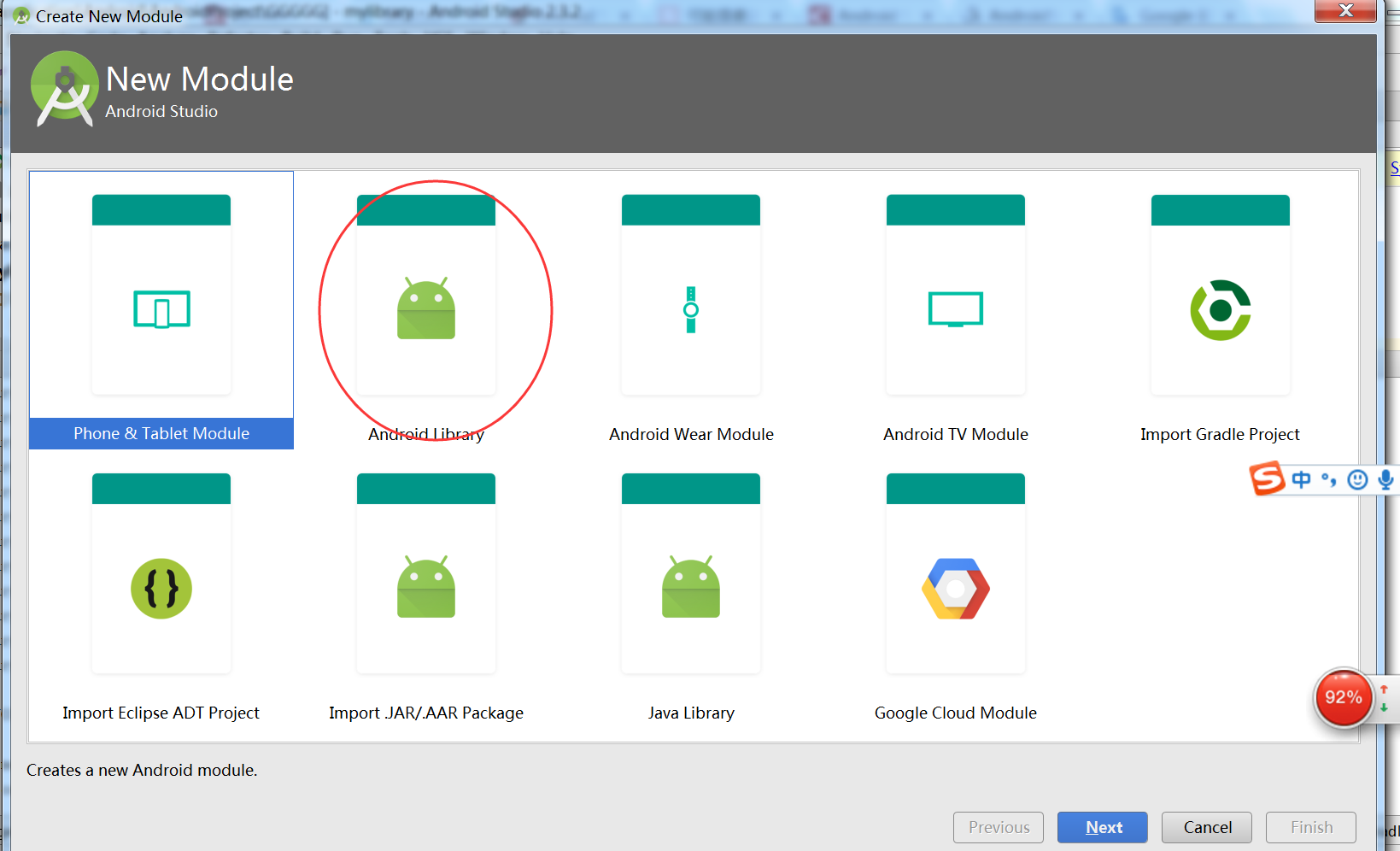Click the Android TV Module screen icon
Image resolution: width=1400 pixels, height=851 pixels.
tap(955, 309)
